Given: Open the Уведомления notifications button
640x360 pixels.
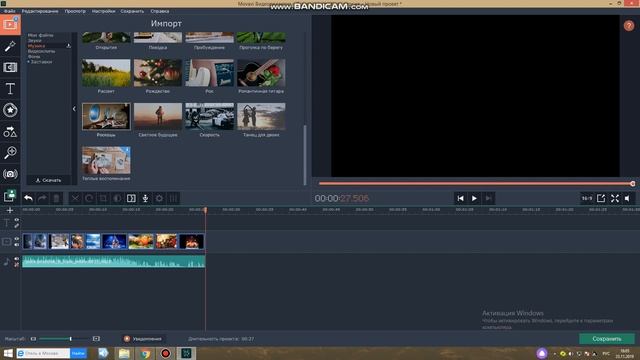Looking at the screenshot, I should click(143, 339).
